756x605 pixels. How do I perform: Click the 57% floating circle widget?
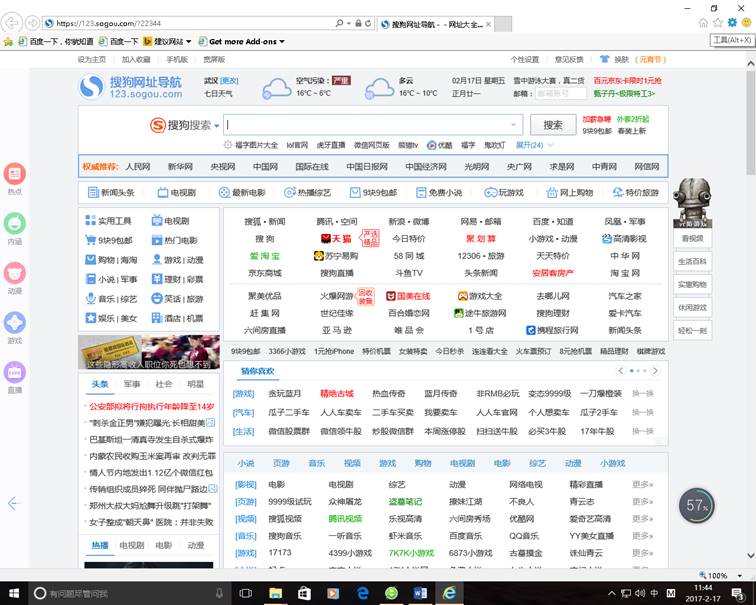click(697, 506)
